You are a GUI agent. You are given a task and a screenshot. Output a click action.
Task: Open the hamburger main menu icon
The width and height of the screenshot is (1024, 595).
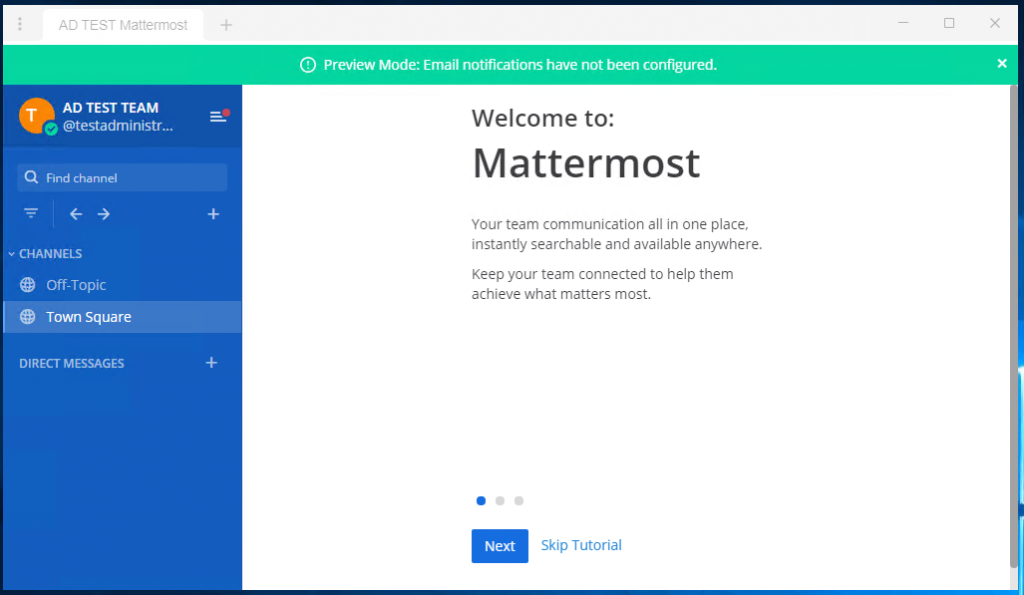[x=218, y=116]
